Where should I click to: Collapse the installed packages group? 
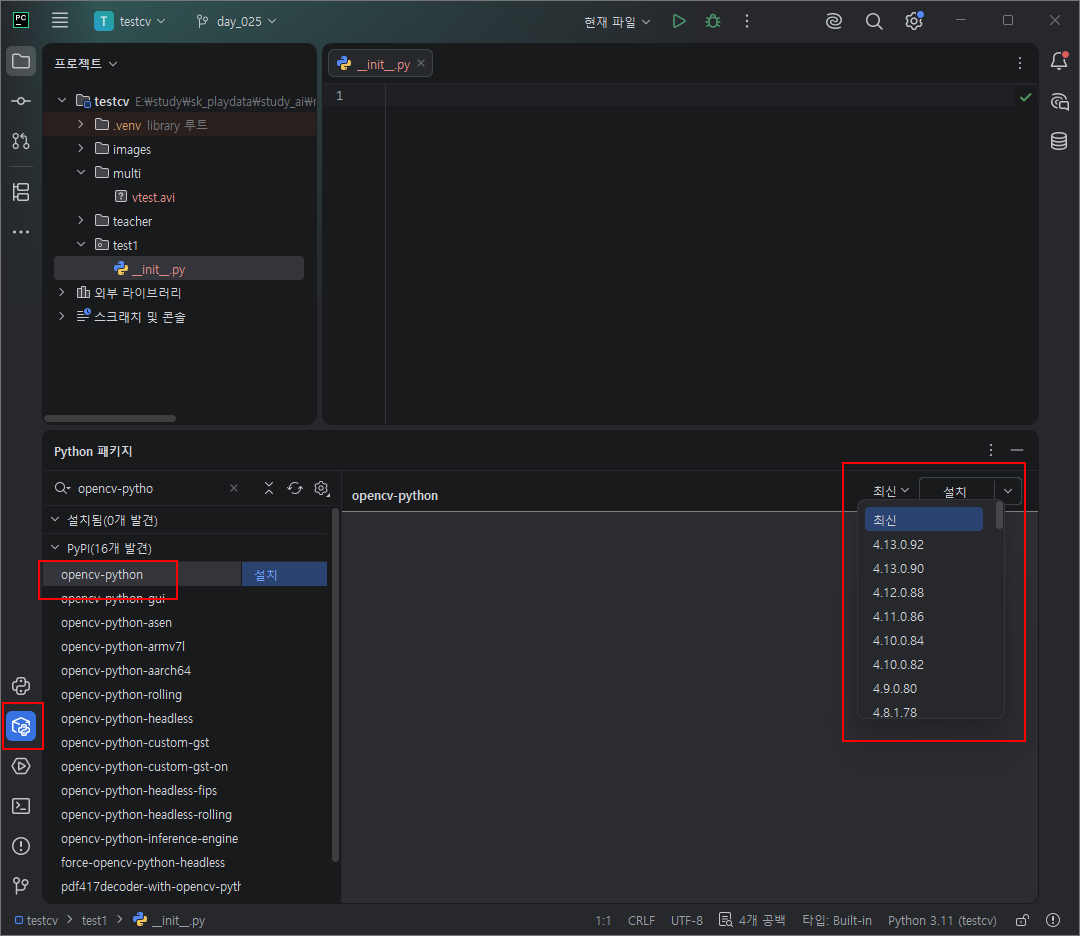click(x=55, y=519)
